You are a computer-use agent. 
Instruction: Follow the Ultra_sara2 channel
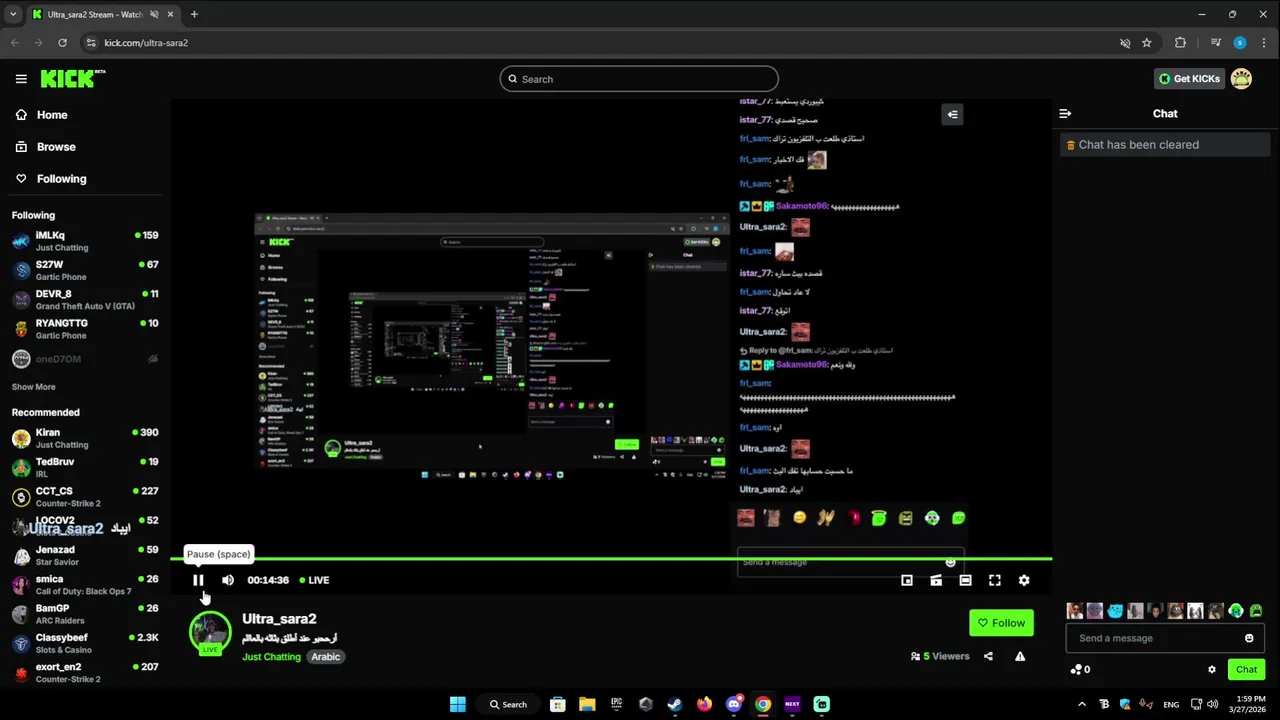coord(1001,623)
